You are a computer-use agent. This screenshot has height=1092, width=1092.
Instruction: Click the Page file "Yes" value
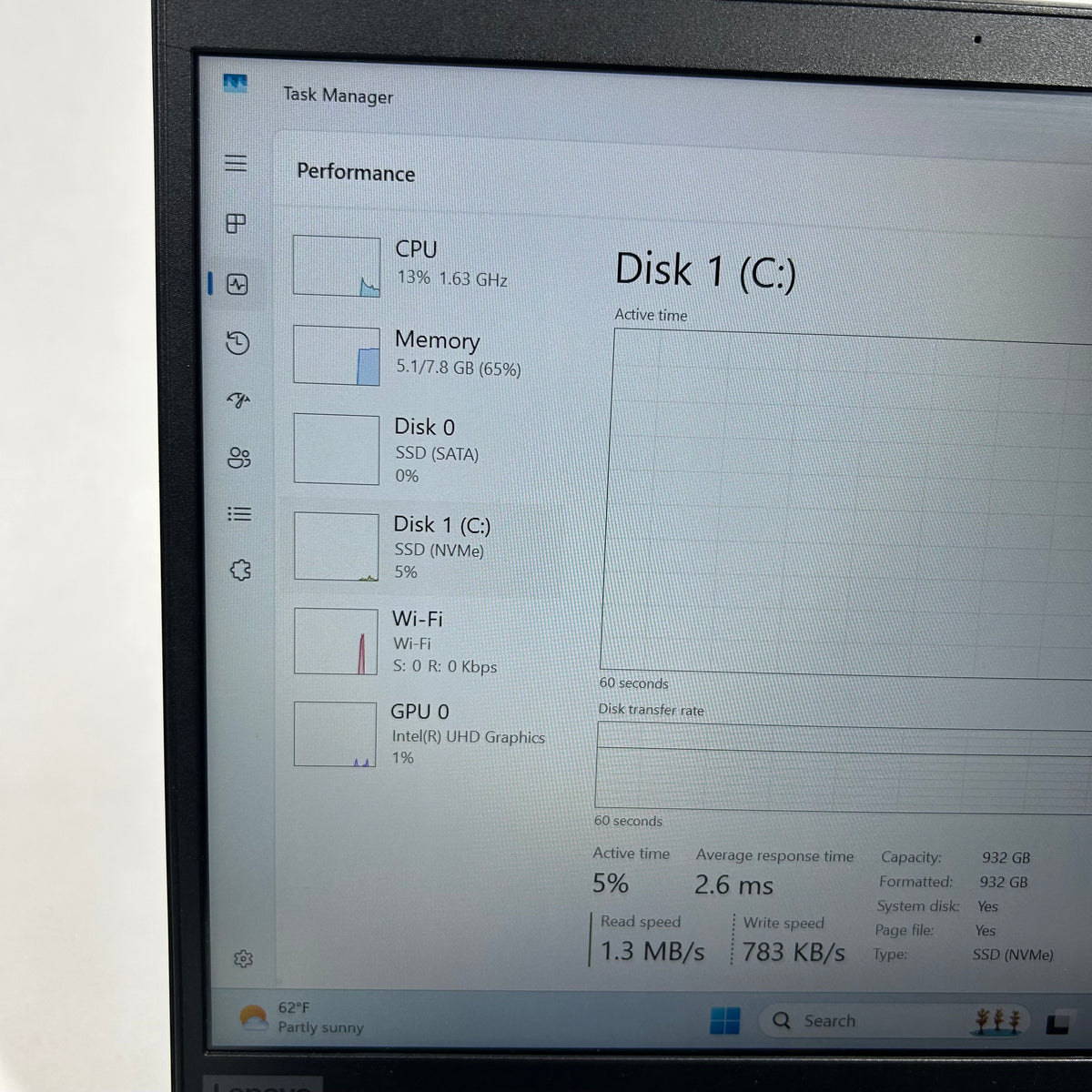coord(986,930)
